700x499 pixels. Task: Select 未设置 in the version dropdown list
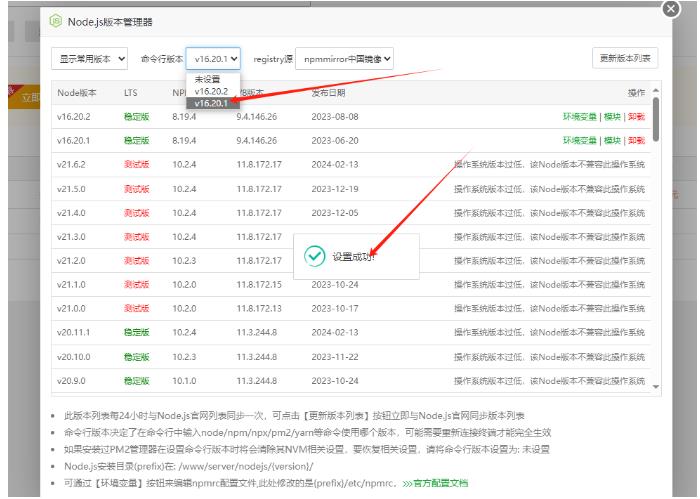(213, 79)
